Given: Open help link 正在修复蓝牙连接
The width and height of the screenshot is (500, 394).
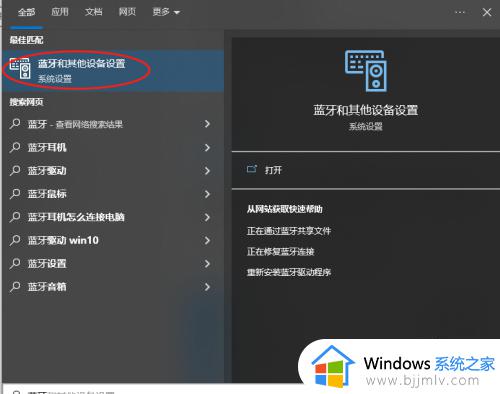Looking at the screenshot, I should [280, 251].
